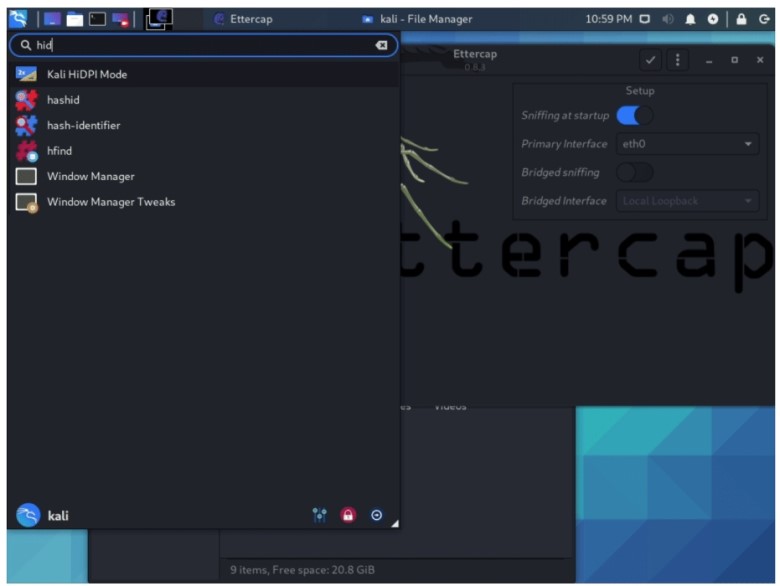Switch to the kali - File Manager taskbar button
Image resolution: width=780 pixels, height=586 pixels.
click(x=417, y=19)
